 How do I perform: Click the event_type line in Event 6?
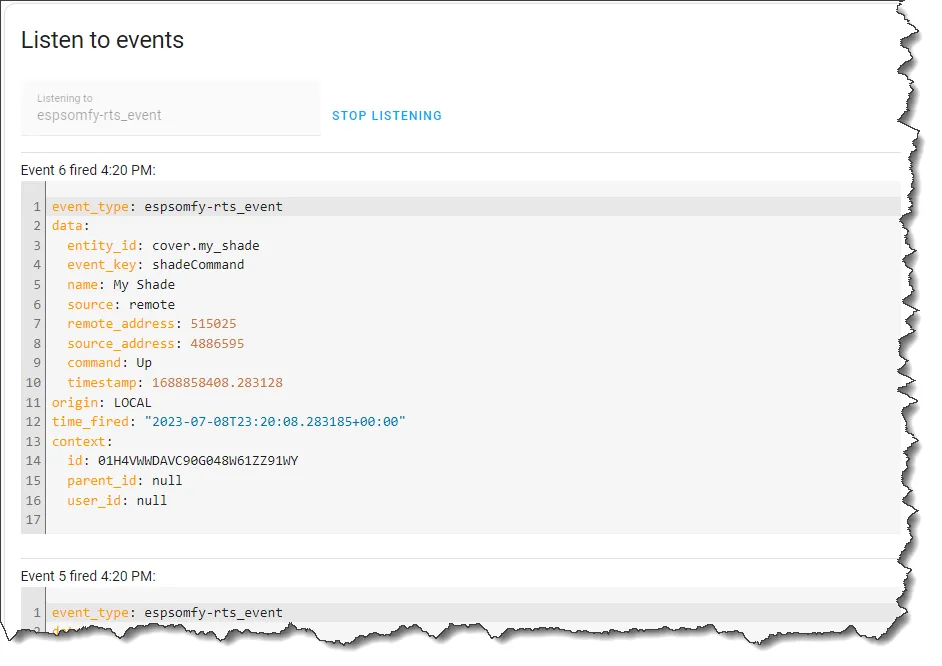click(x=167, y=207)
